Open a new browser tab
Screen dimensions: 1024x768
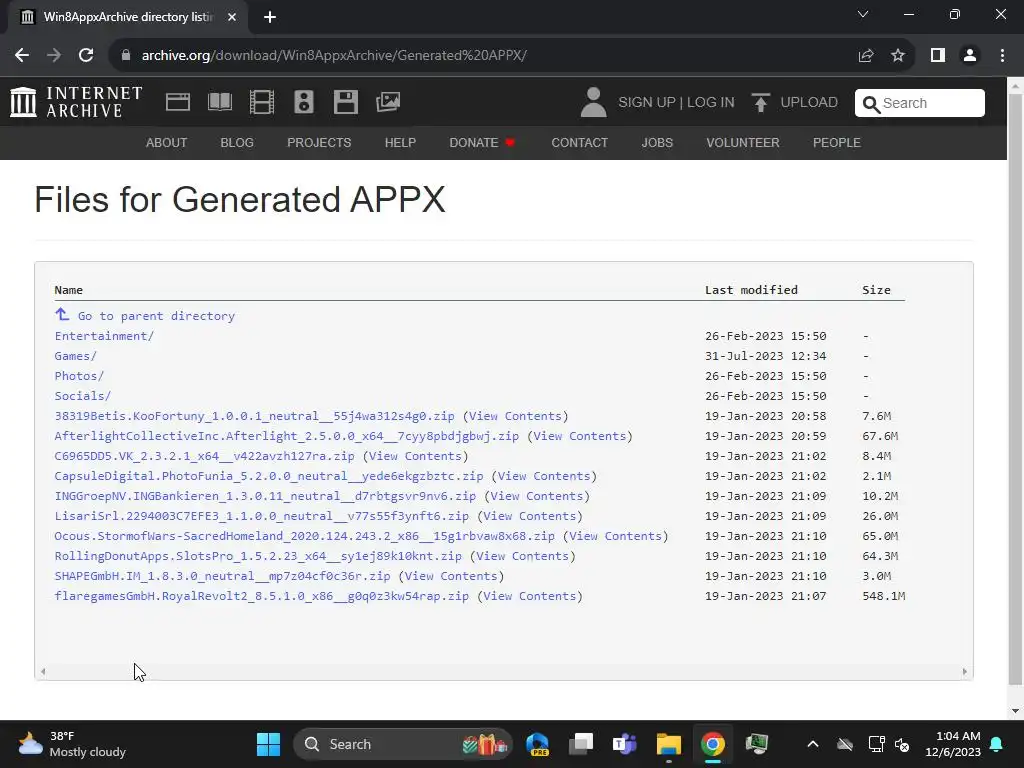tap(270, 17)
